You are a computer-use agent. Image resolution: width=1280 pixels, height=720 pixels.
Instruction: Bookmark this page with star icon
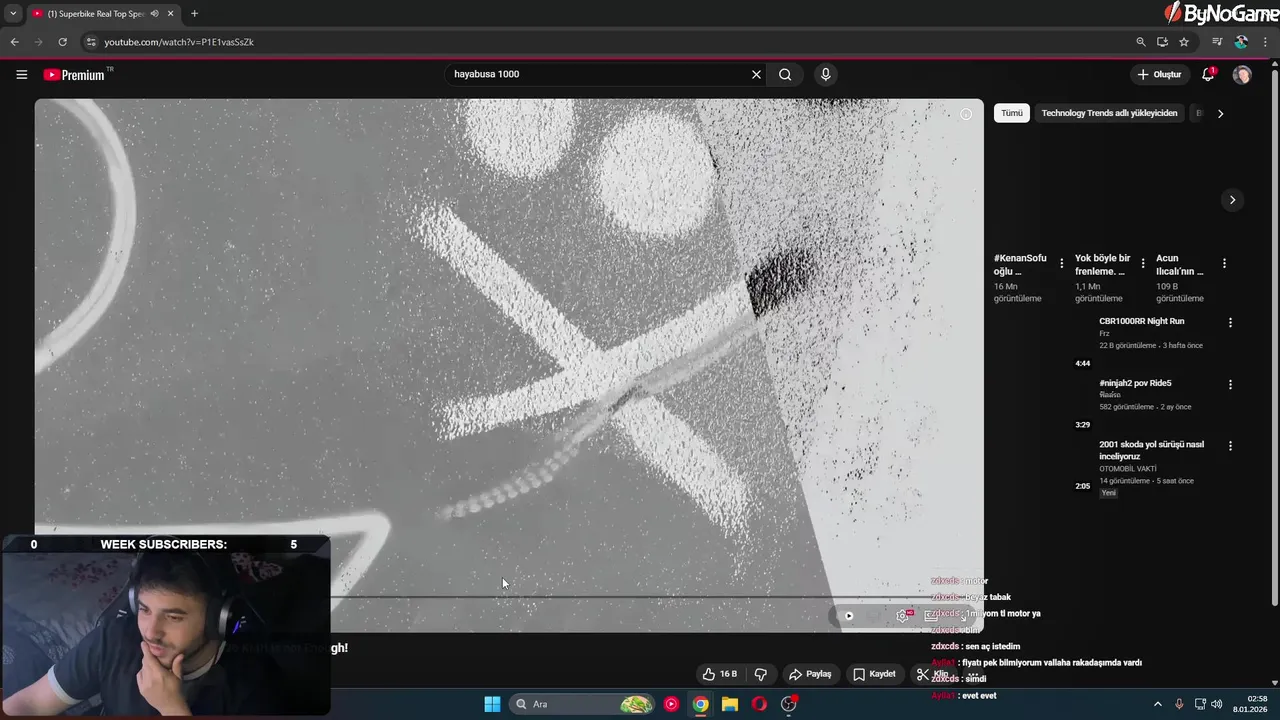(1184, 42)
